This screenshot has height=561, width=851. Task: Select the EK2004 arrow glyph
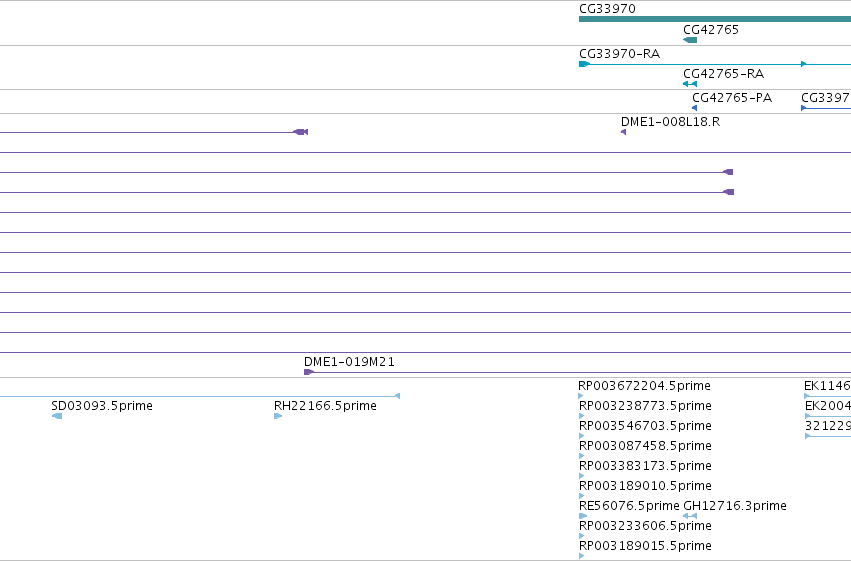pyautogui.click(x=808, y=416)
